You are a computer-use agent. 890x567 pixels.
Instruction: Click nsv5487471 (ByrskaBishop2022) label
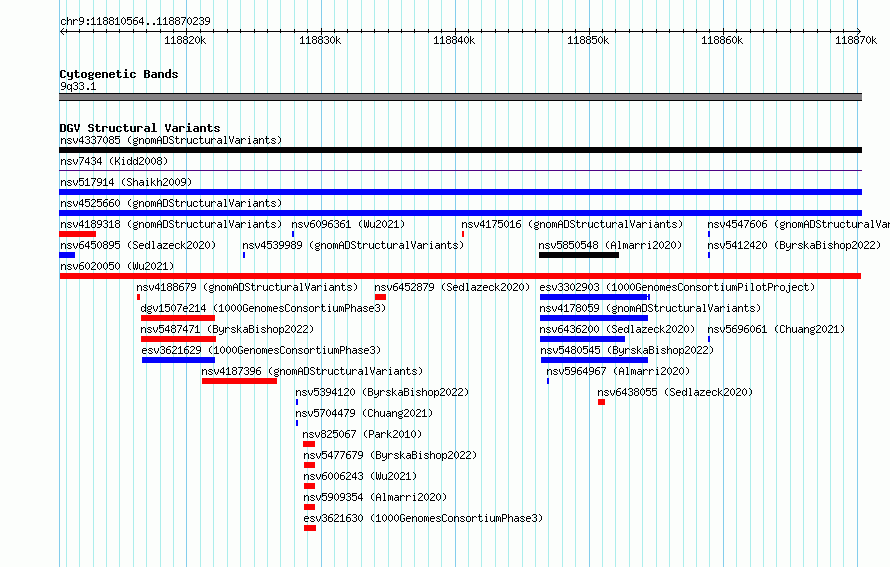click(x=227, y=329)
